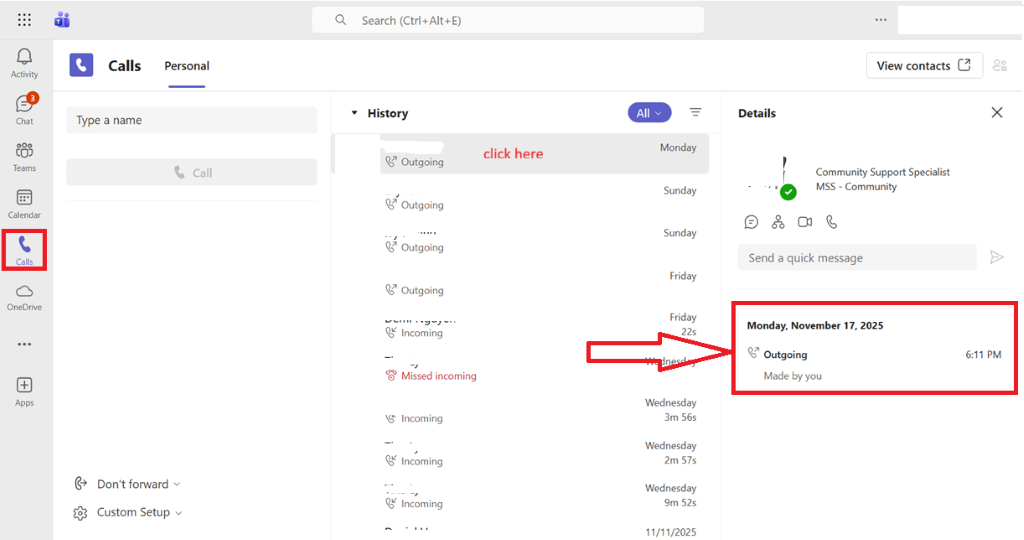Start chat with contact in Details

click(x=751, y=222)
